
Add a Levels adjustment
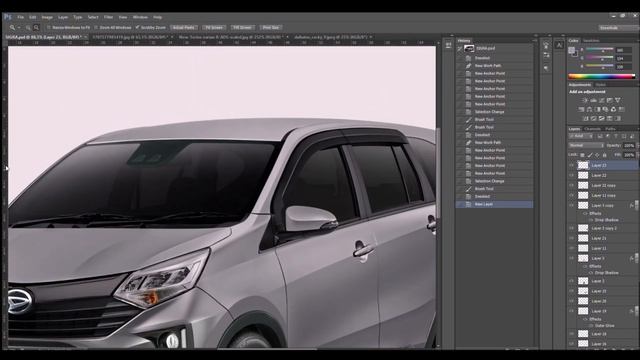point(593,100)
